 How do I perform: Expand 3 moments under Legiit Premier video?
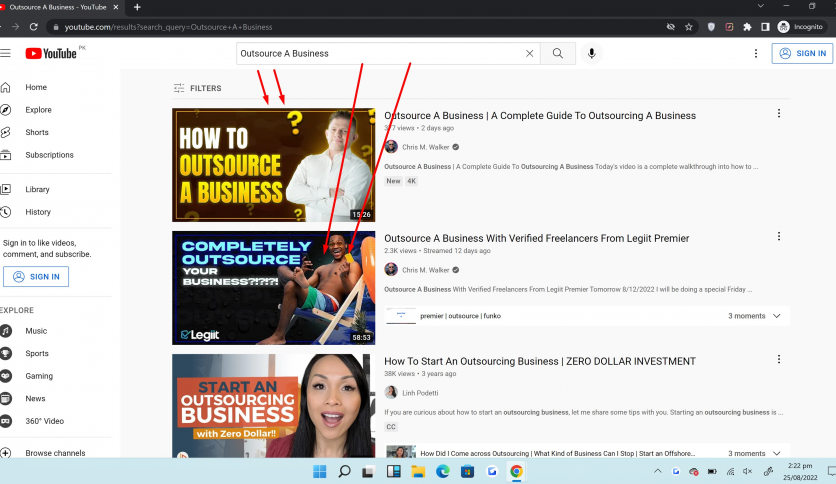pyautogui.click(x=754, y=316)
